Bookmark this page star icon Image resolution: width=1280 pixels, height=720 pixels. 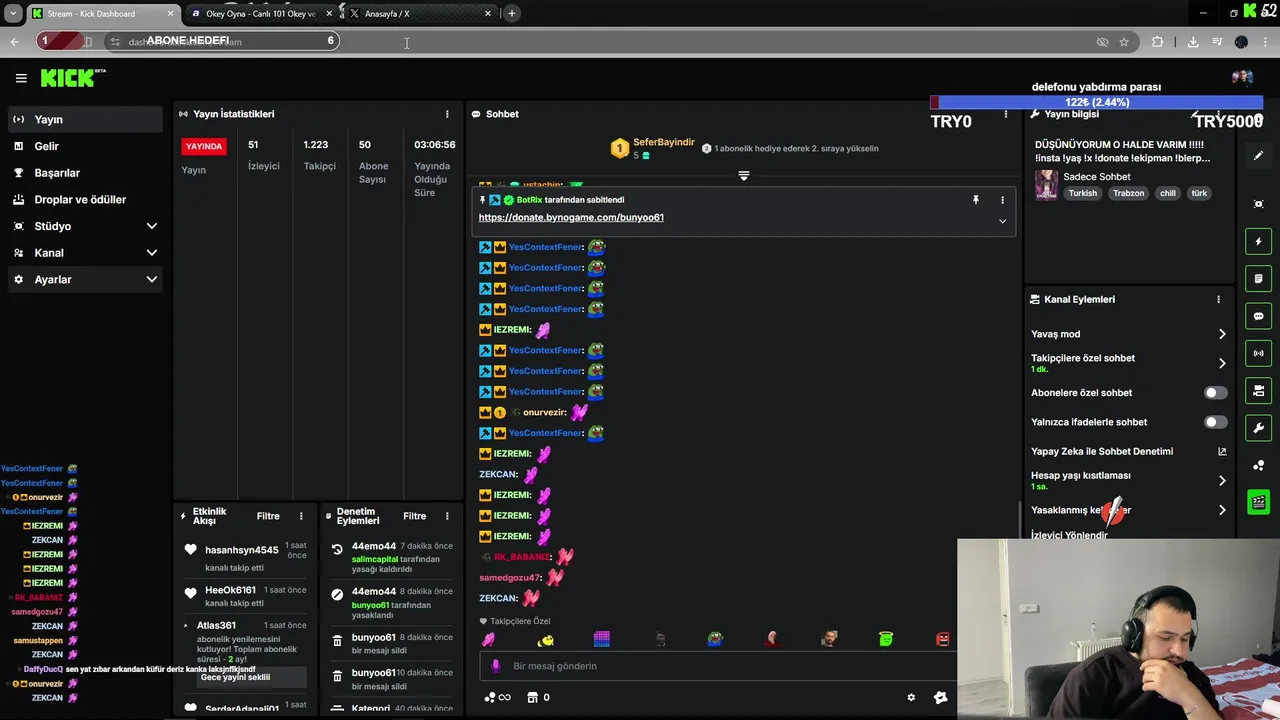click(x=1124, y=42)
